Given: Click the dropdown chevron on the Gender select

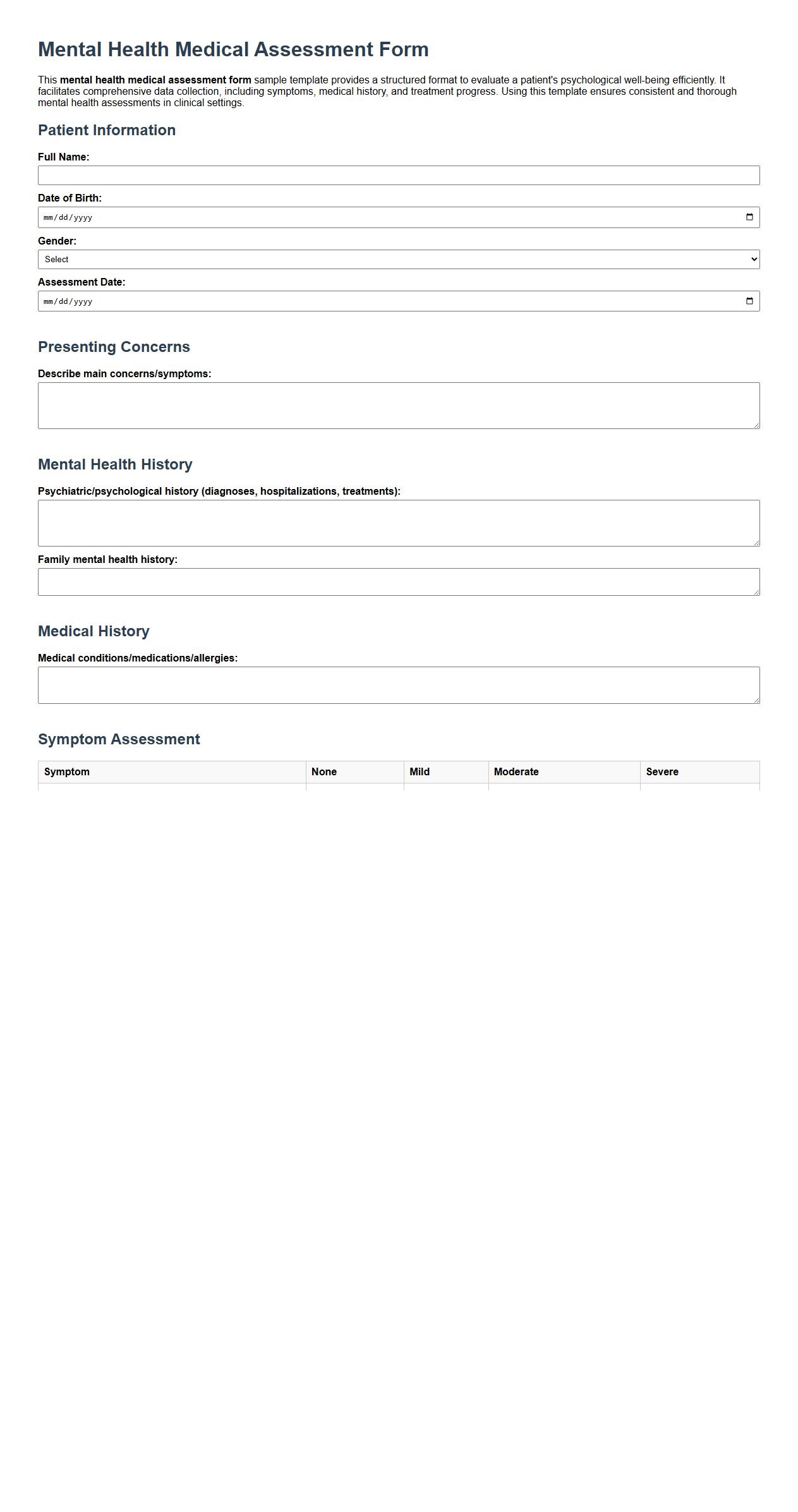Looking at the screenshot, I should click(x=753, y=259).
